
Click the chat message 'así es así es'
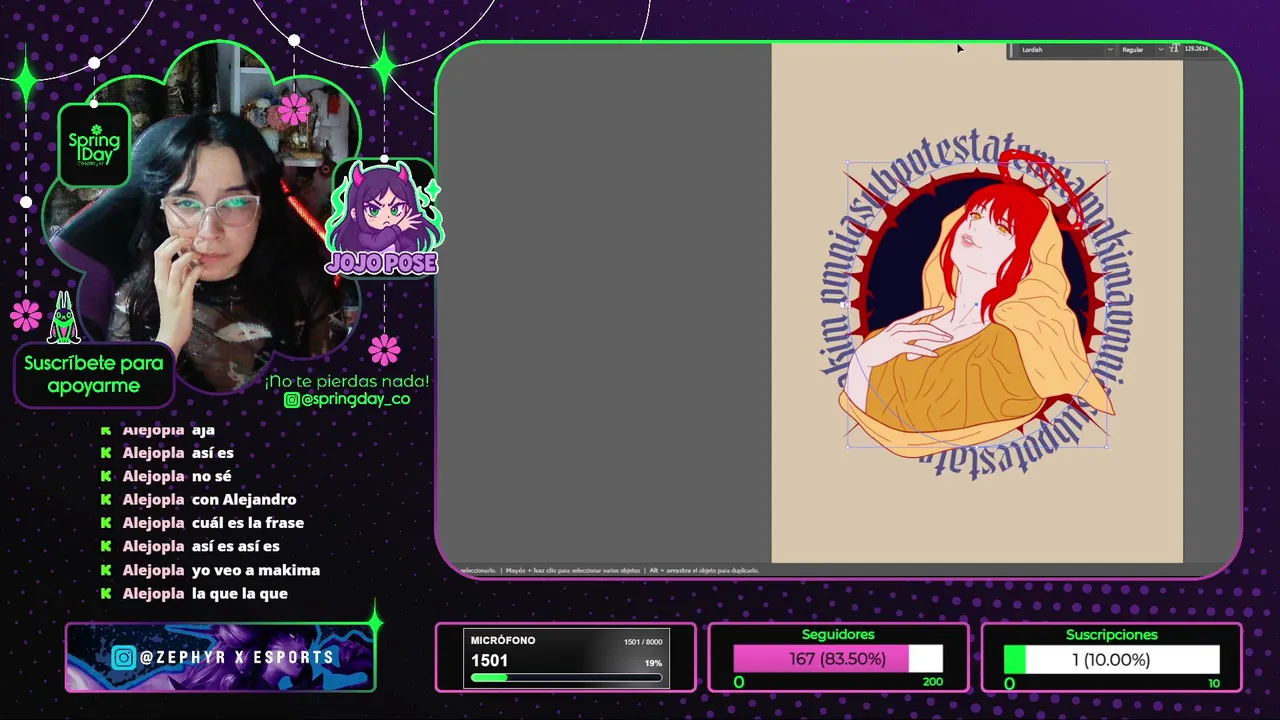236,546
